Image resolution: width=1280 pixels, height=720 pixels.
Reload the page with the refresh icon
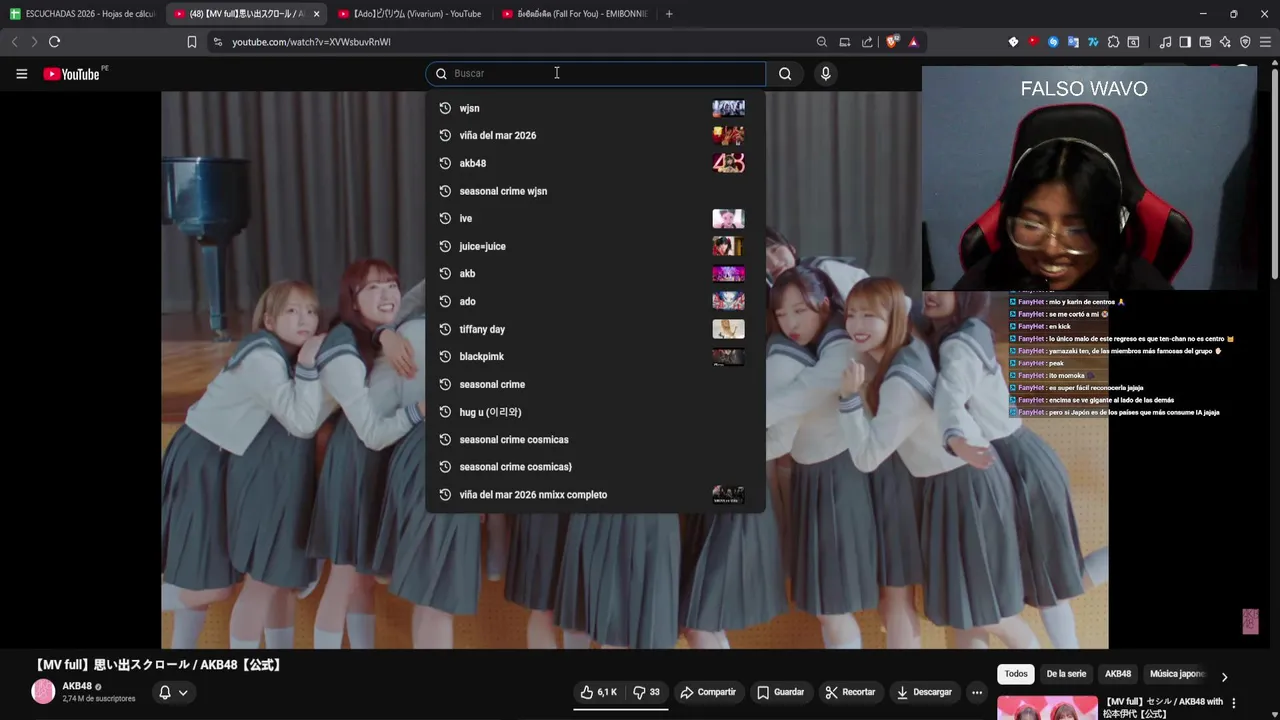[x=54, y=42]
